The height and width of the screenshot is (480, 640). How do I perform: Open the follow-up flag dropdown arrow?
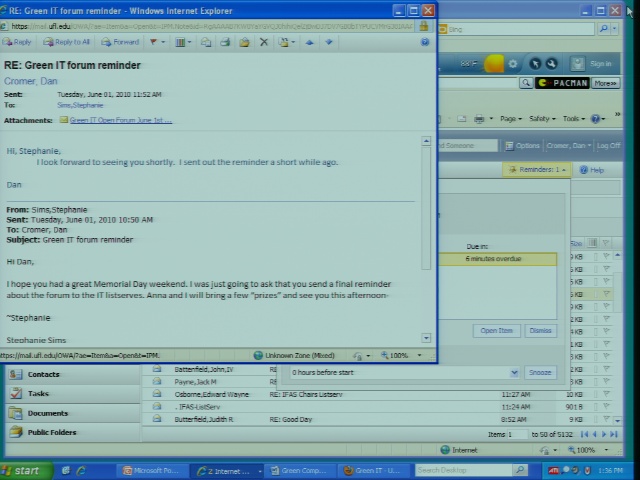[x=163, y=42]
